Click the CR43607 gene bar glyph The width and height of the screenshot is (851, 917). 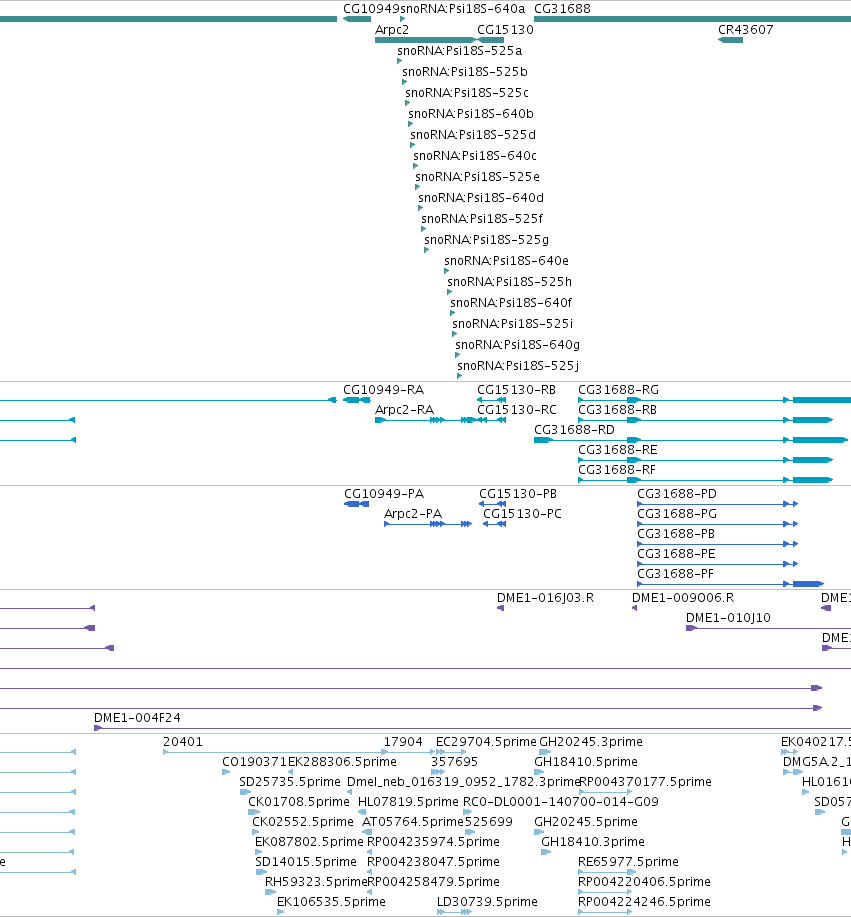tap(731, 40)
